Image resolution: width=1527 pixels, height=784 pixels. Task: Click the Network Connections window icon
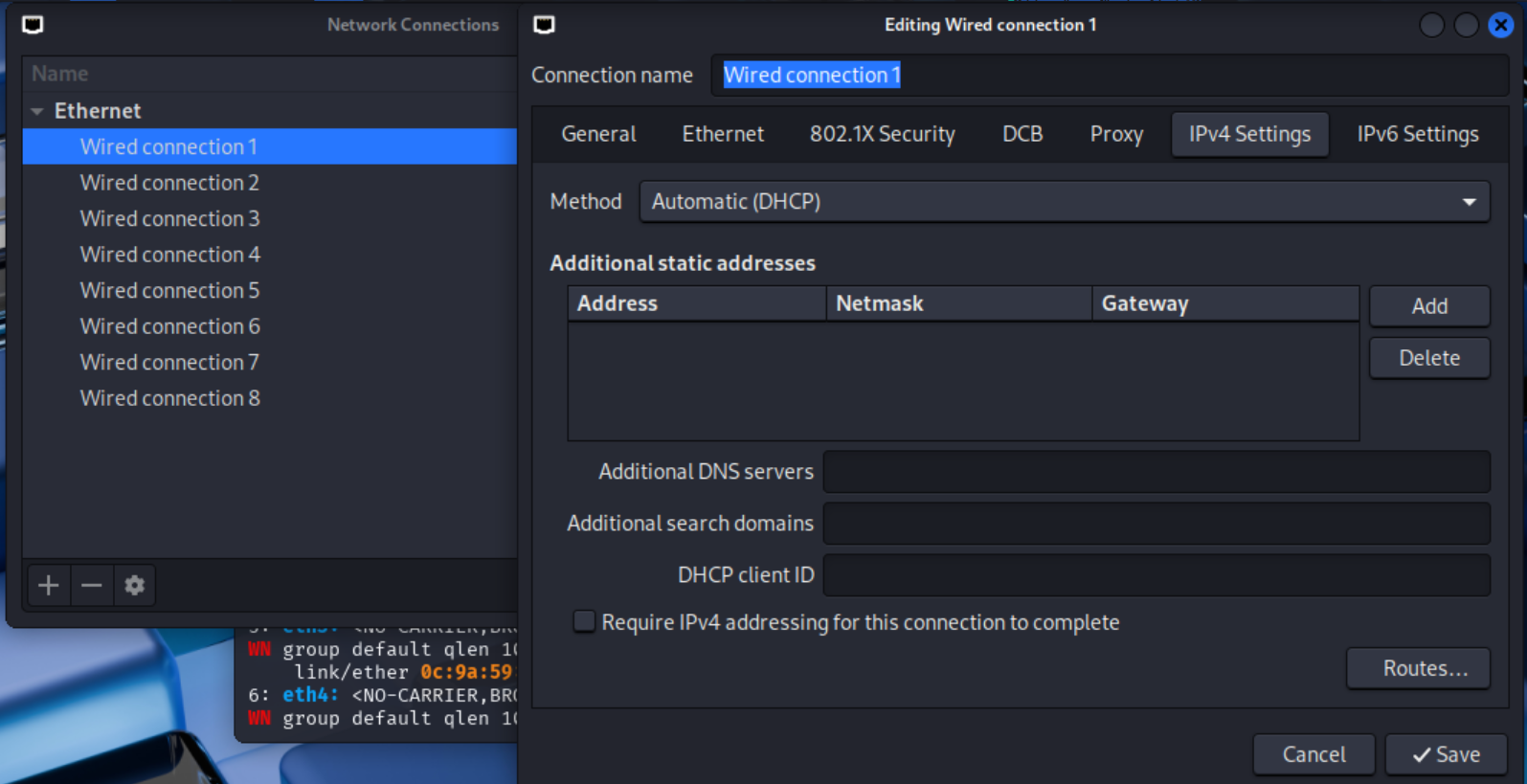pos(33,25)
